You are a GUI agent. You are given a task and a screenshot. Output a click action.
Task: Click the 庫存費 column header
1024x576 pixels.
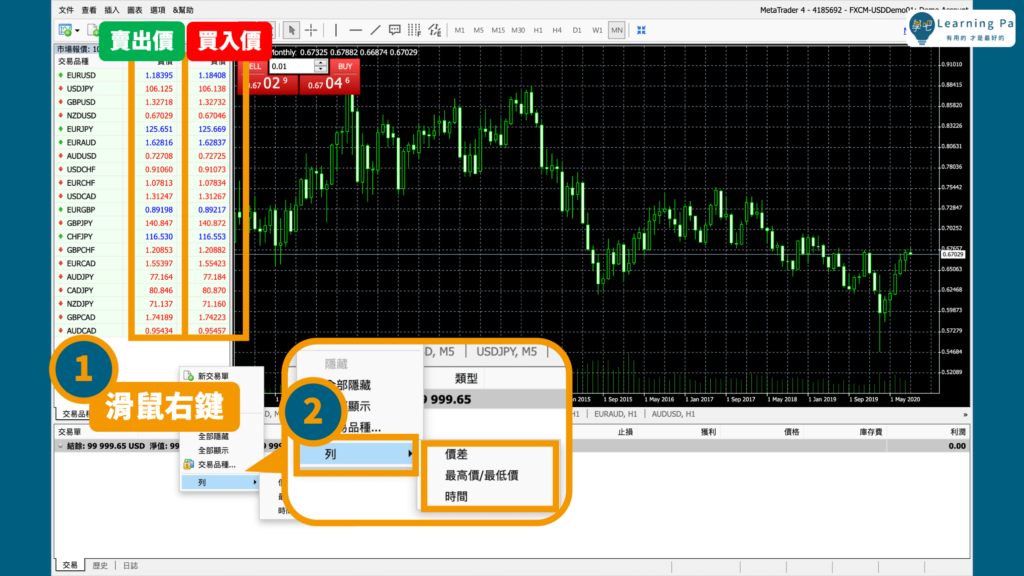point(871,432)
